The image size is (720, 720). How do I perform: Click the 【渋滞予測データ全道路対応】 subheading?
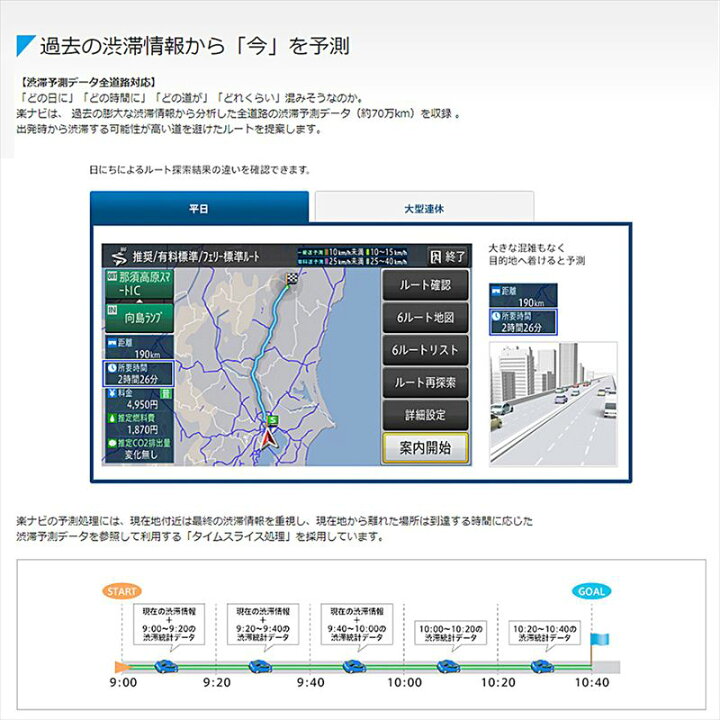pyautogui.click(x=87, y=83)
